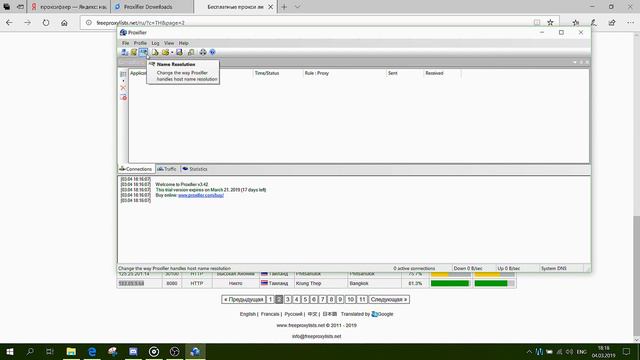Switch to the Connections tab
Viewport: 640px width, 360px height.
[136, 169]
